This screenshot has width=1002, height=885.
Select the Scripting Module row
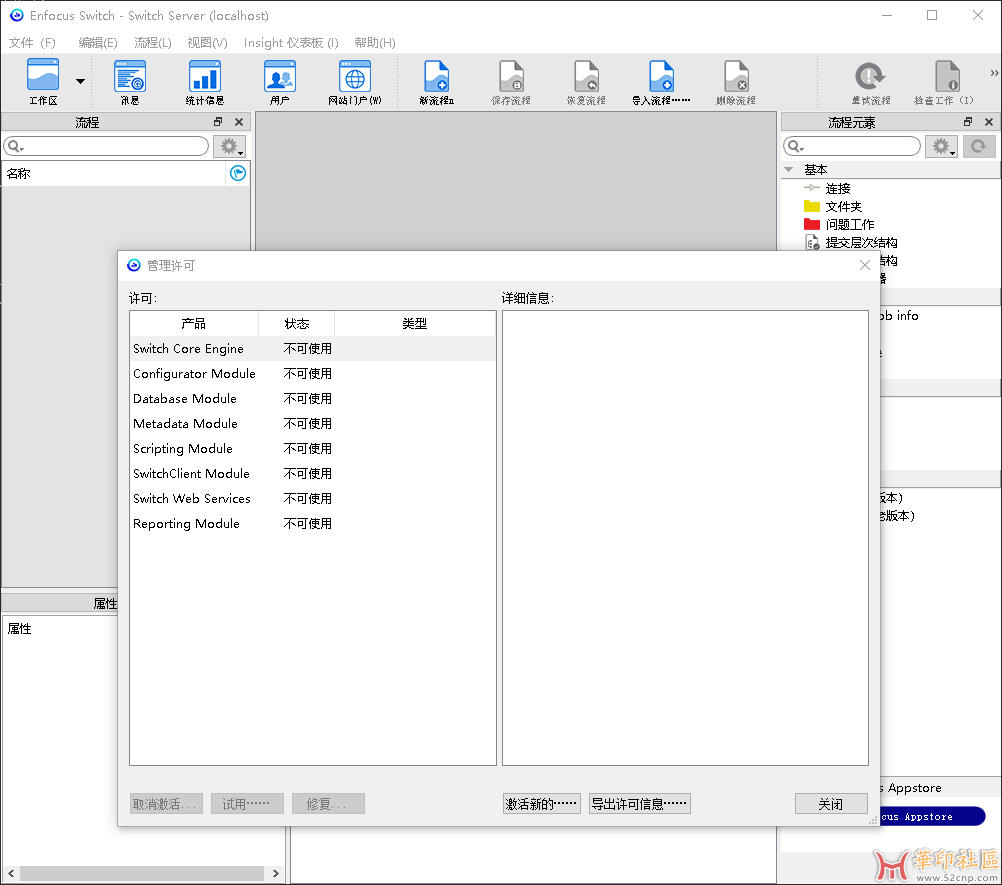click(312, 449)
